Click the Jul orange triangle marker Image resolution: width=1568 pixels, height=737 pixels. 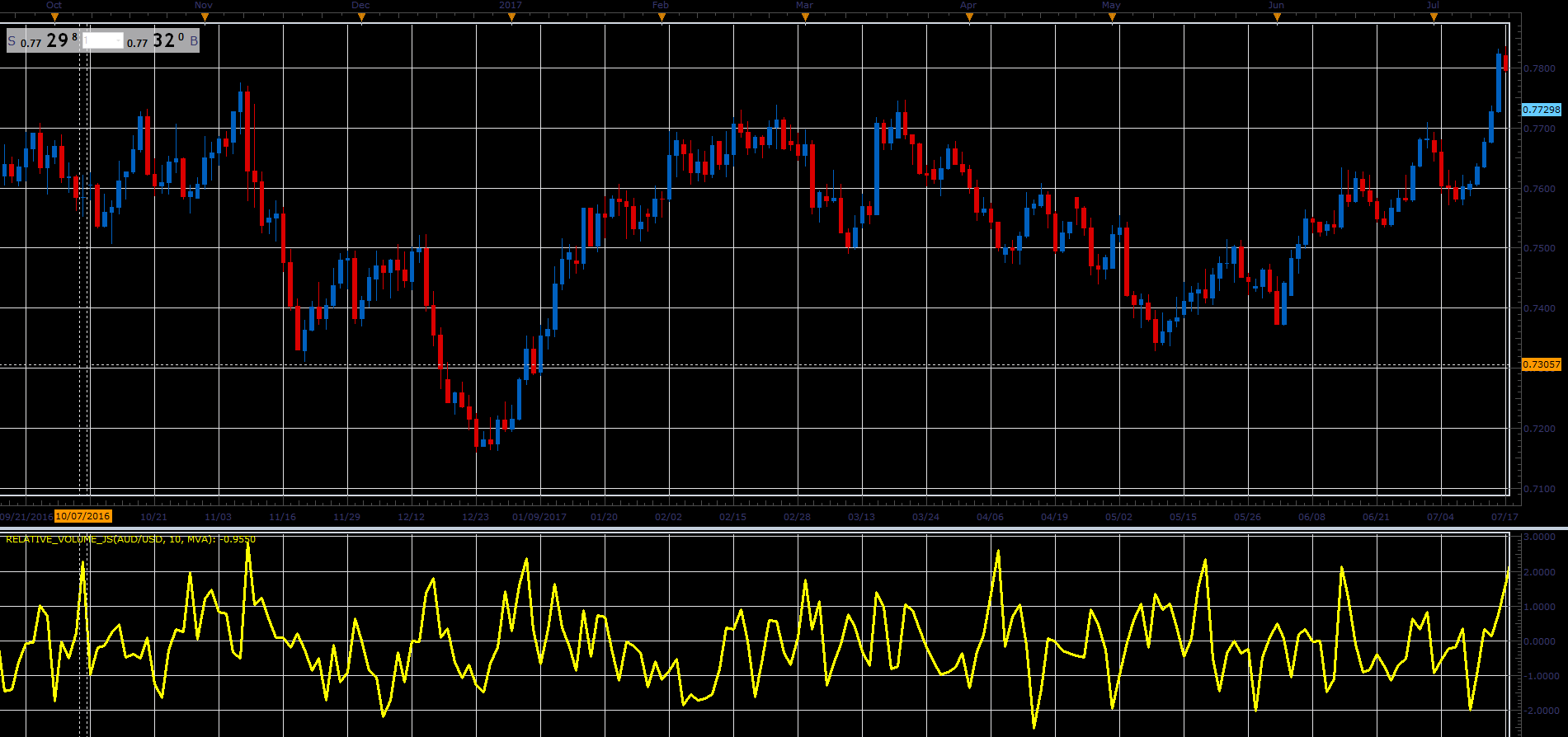(1434, 17)
